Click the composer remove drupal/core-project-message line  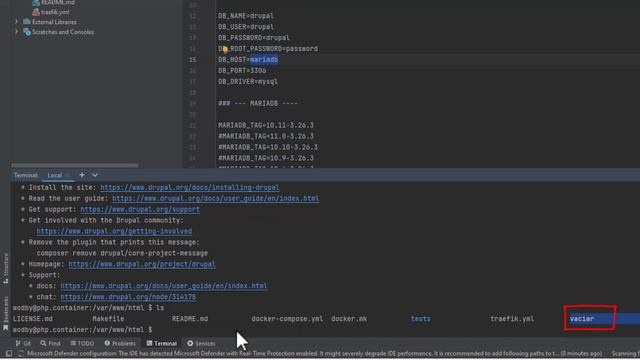point(122,253)
